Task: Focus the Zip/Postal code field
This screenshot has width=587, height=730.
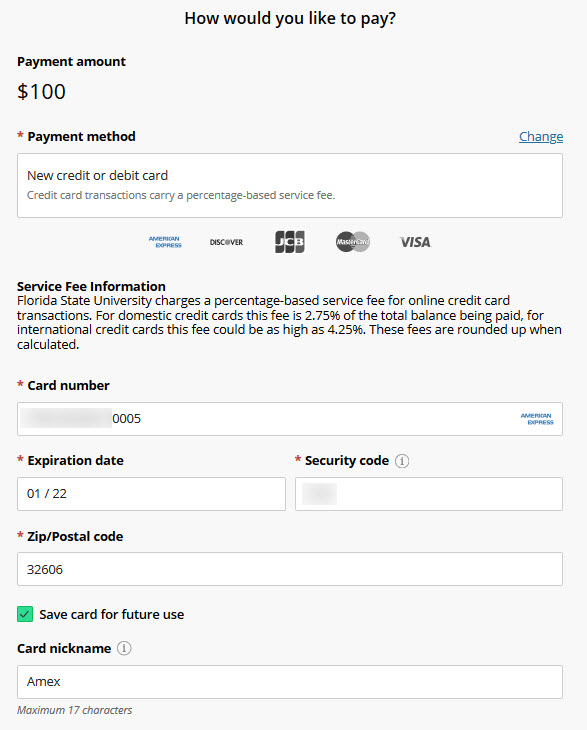Action: (x=290, y=569)
